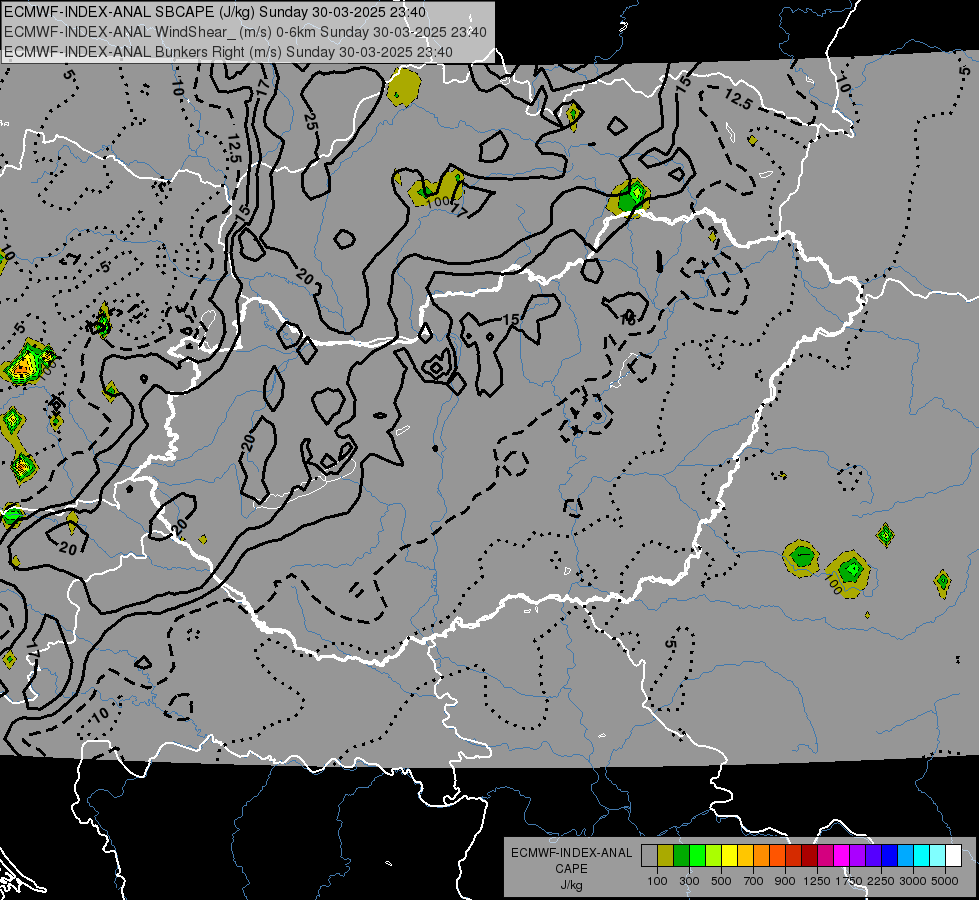This screenshot has width=979, height=900.
Task: Select the white swatch above 5000
Action: click(953, 856)
